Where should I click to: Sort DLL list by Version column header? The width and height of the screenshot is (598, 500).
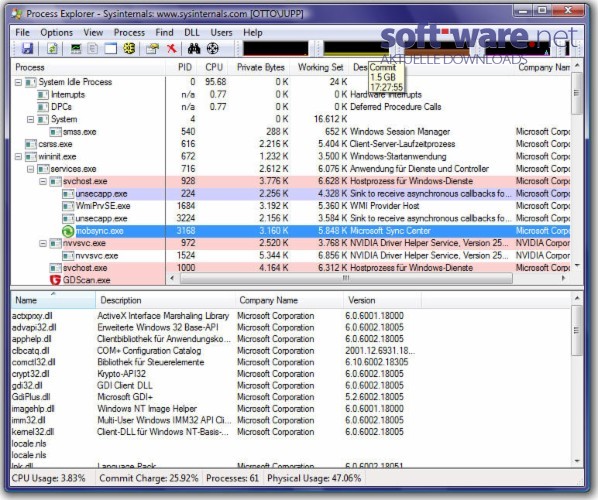click(x=382, y=301)
